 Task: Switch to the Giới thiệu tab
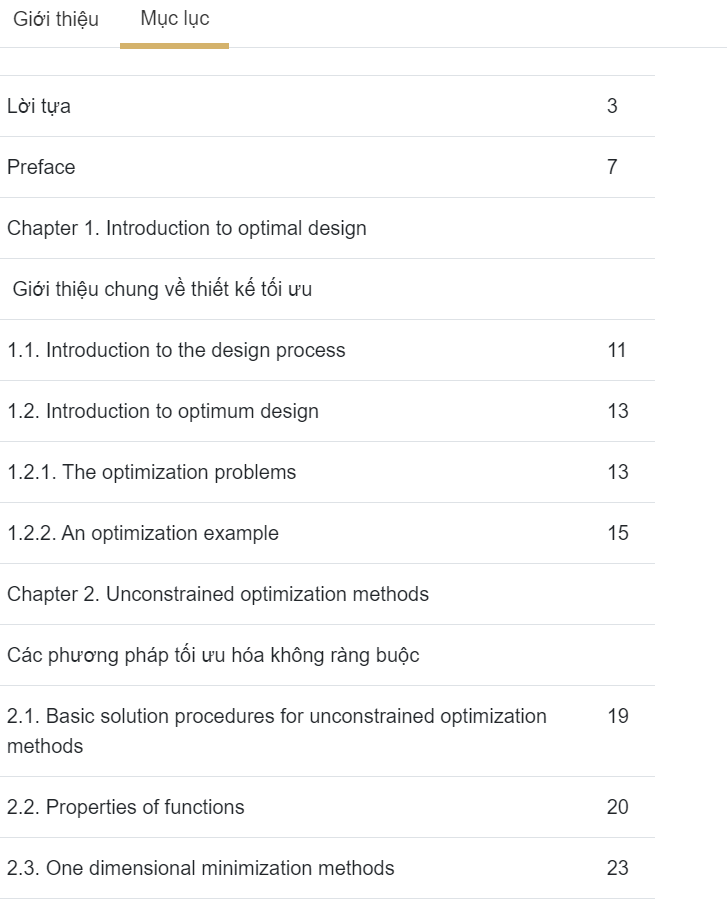(56, 19)
